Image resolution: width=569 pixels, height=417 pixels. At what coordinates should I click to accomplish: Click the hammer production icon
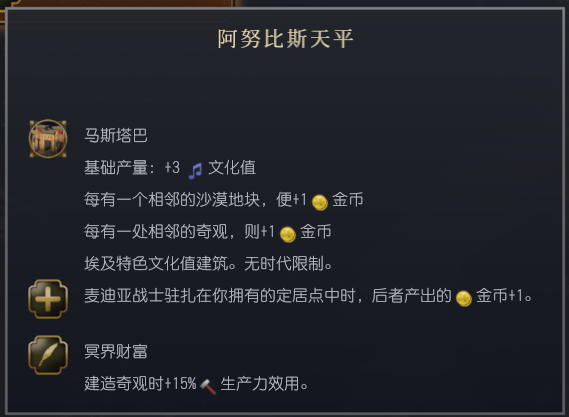coord(208,386)
